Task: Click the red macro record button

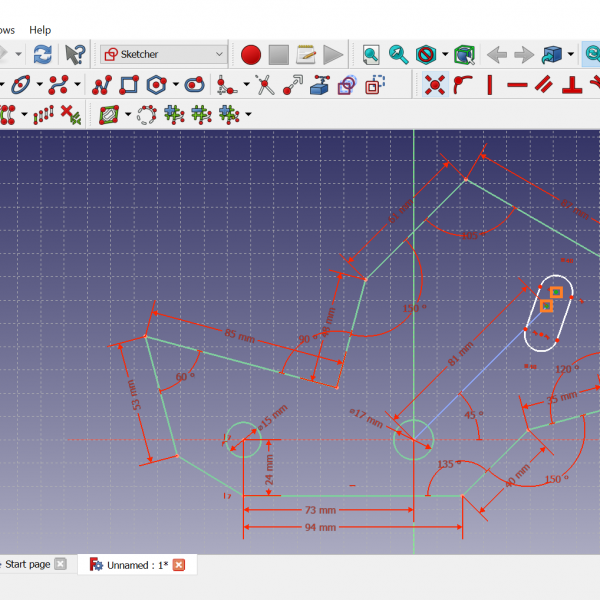Action: point(250,54)
